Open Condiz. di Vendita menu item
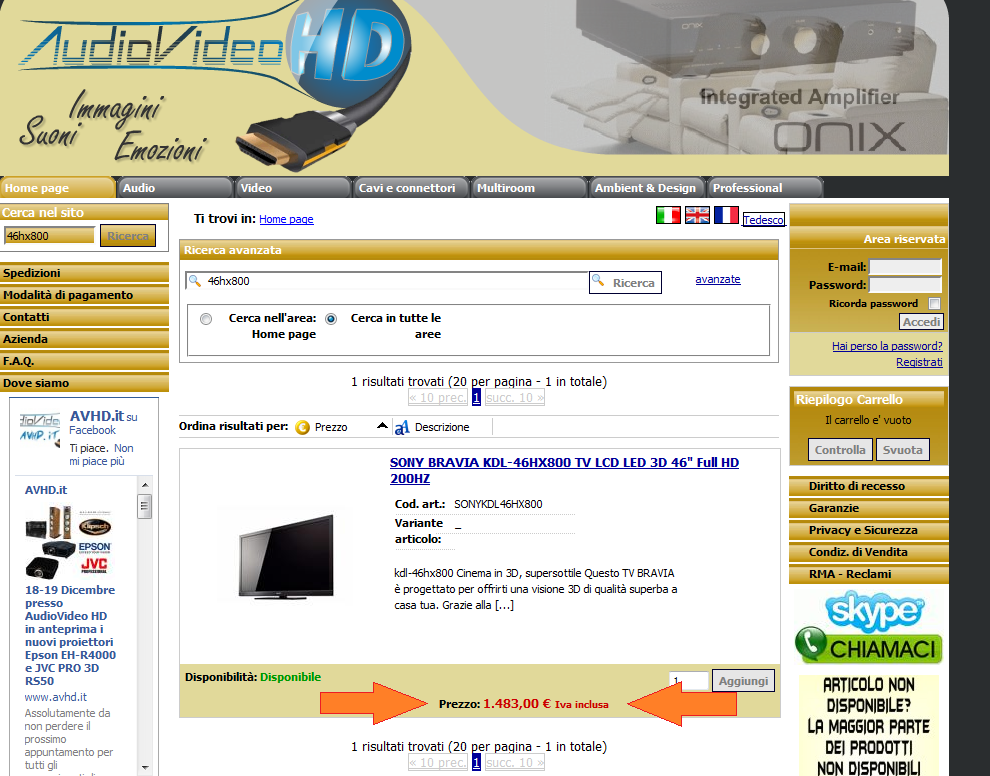 869,552
